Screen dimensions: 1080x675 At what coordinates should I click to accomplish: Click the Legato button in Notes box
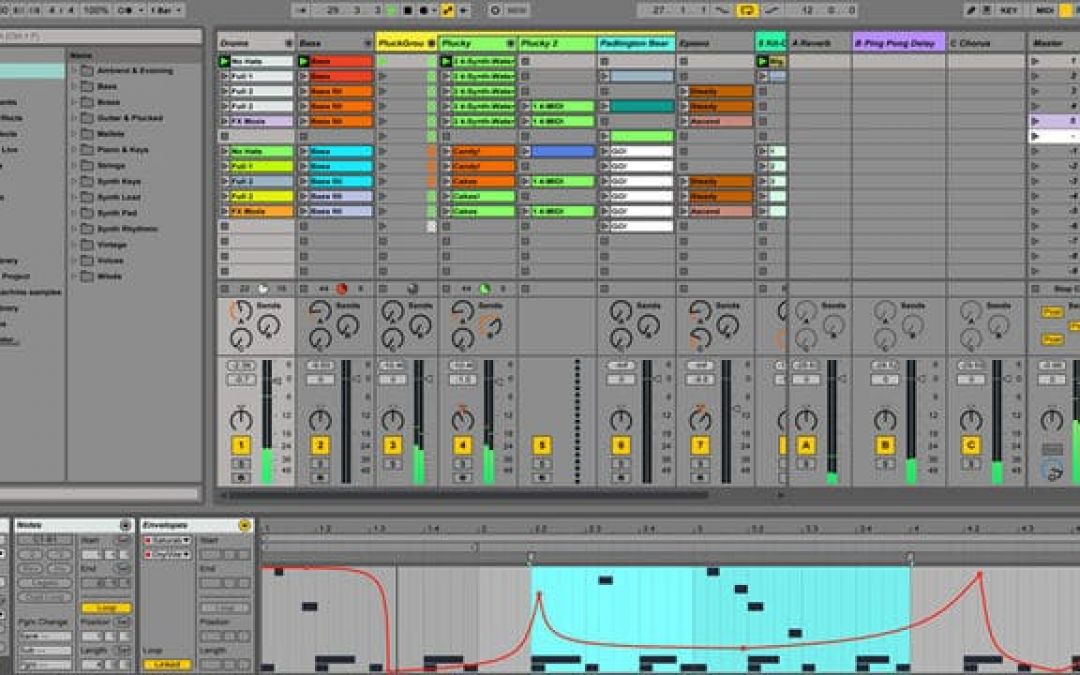coord(45,583)
